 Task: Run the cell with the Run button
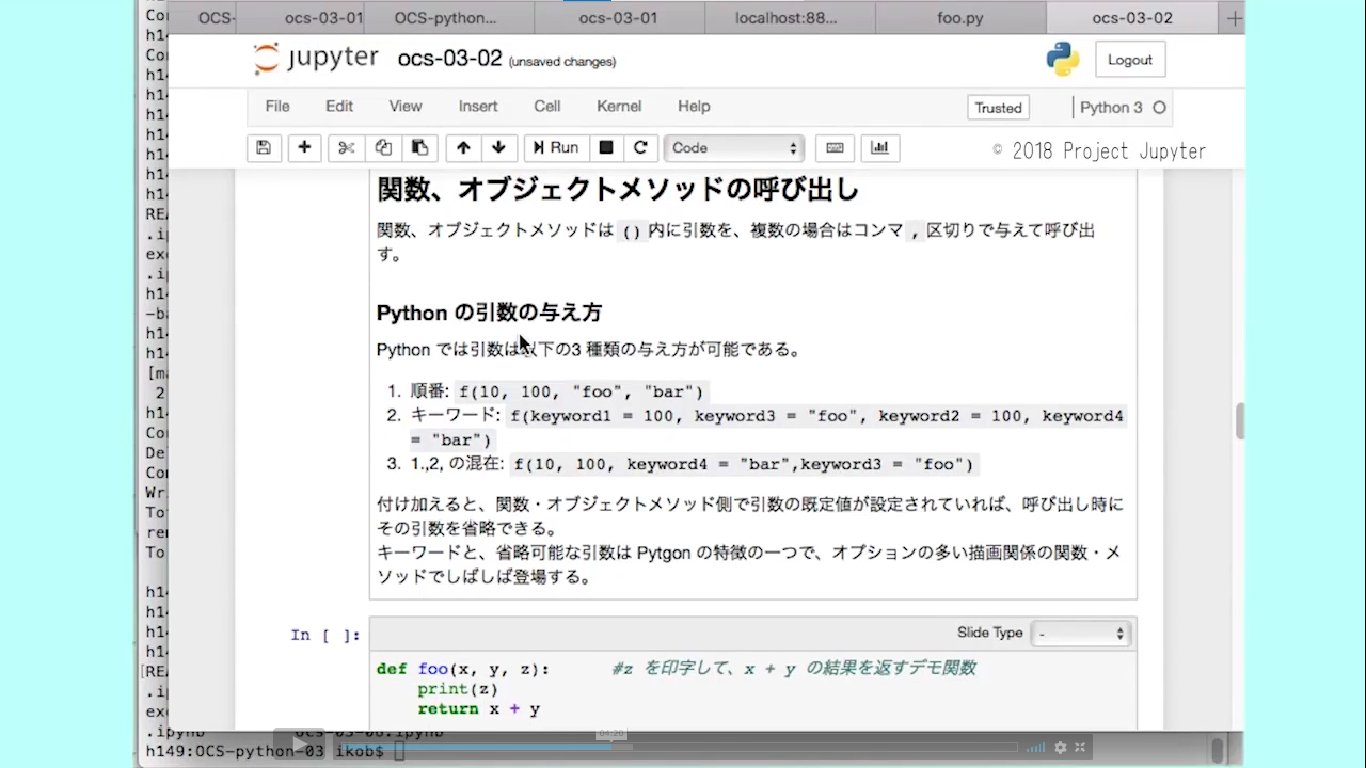point(555,147)
